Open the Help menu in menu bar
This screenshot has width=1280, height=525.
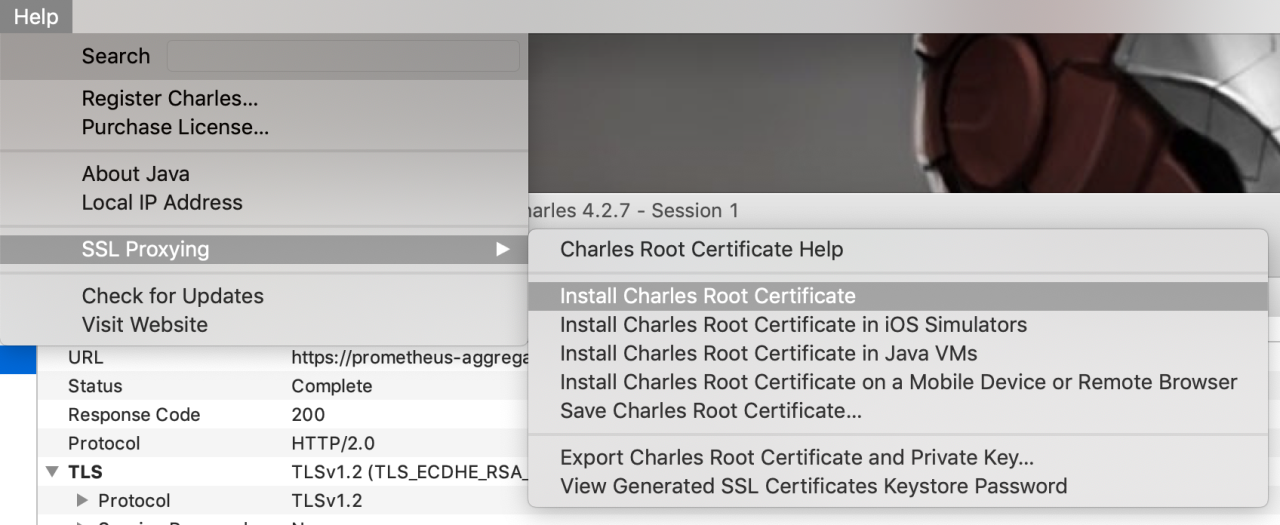click(x=36, y=17)
